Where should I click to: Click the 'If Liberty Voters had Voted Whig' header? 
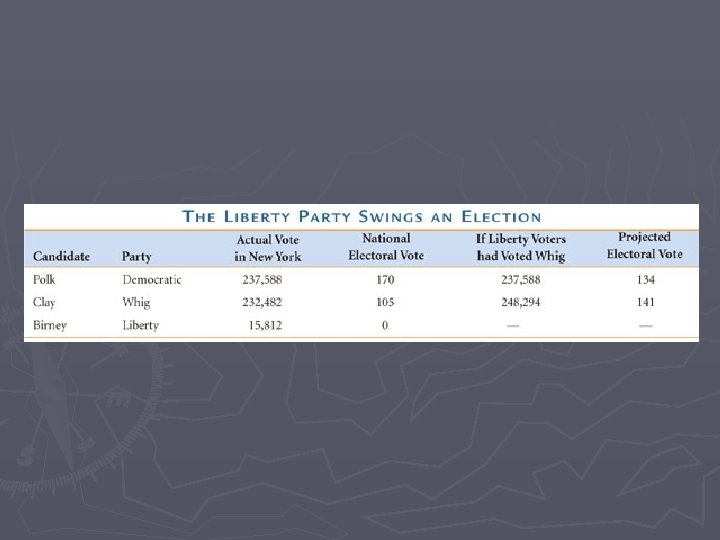(x=521, y=248)
